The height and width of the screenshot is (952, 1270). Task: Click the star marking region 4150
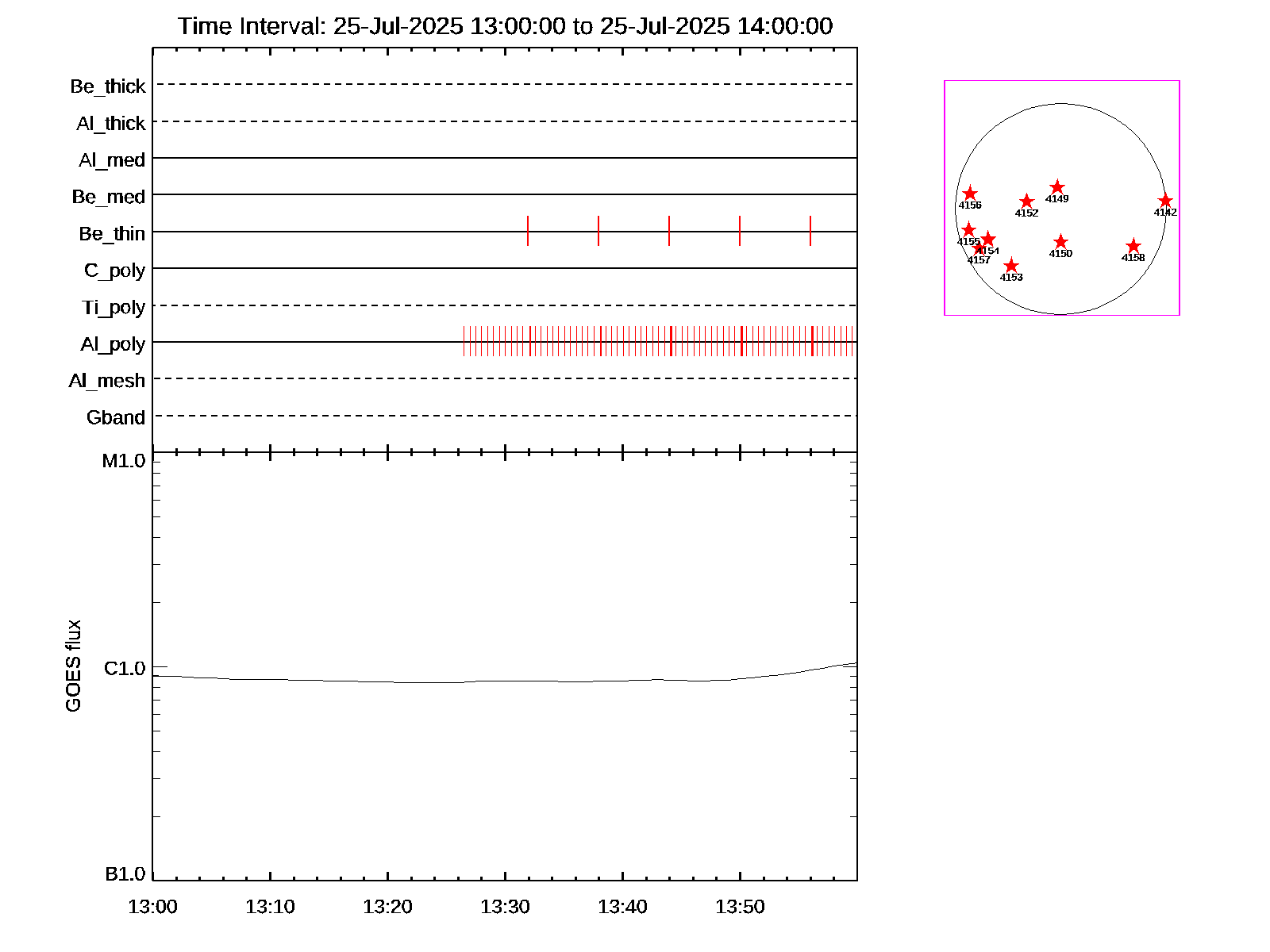(x=1060, y=242)
